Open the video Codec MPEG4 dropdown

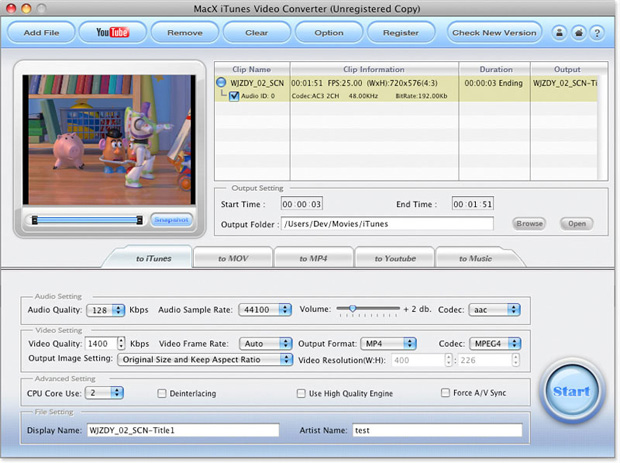tap(495, 344)
